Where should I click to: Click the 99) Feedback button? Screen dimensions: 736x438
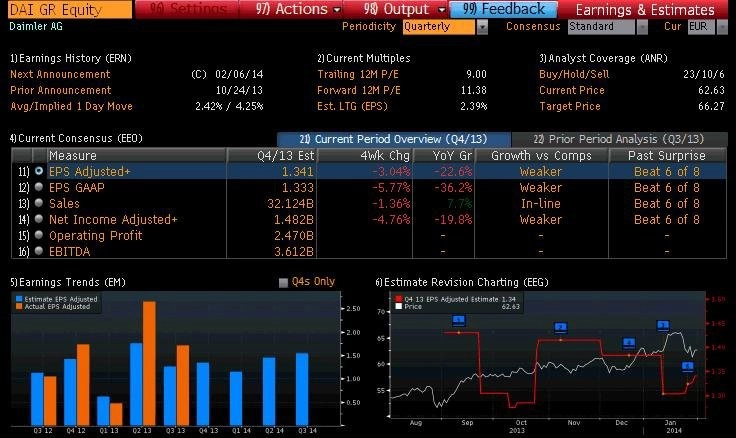[x=504, y=9]
